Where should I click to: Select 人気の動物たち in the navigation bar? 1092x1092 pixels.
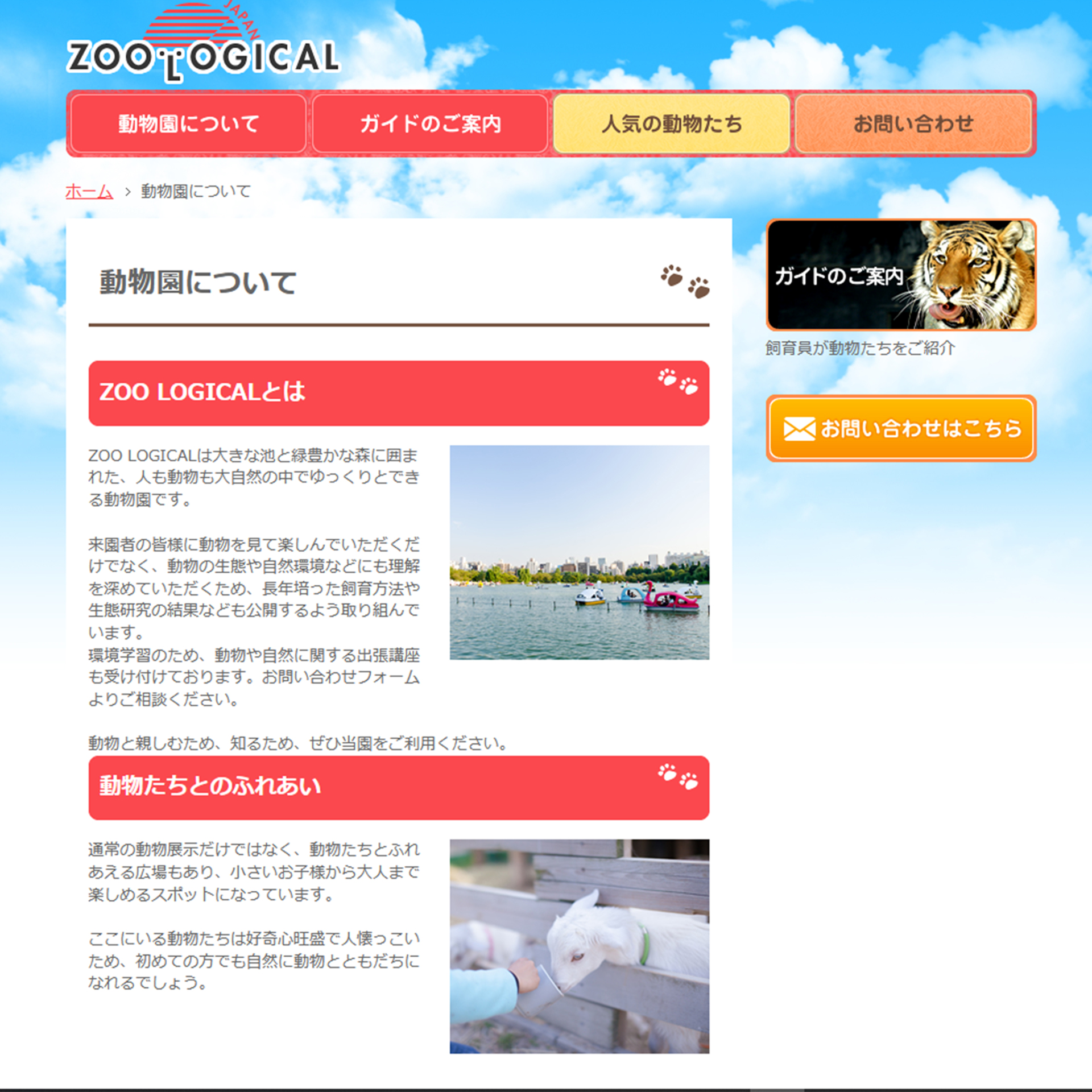[x=672, y=123]
